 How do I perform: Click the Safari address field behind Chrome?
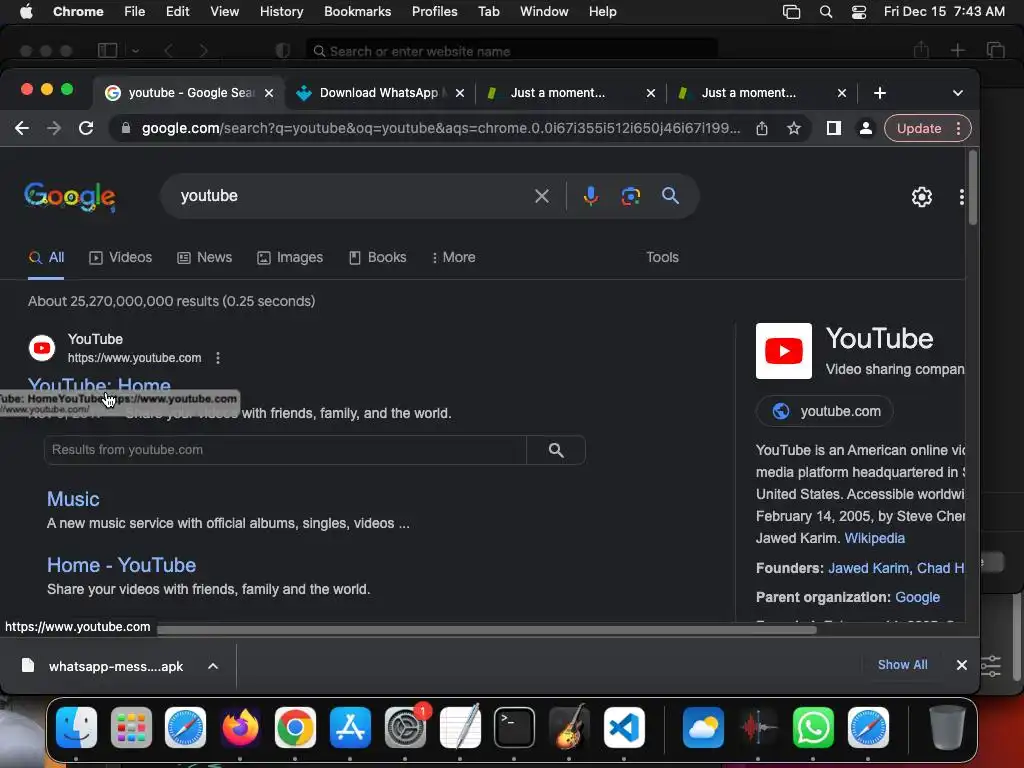511,50
